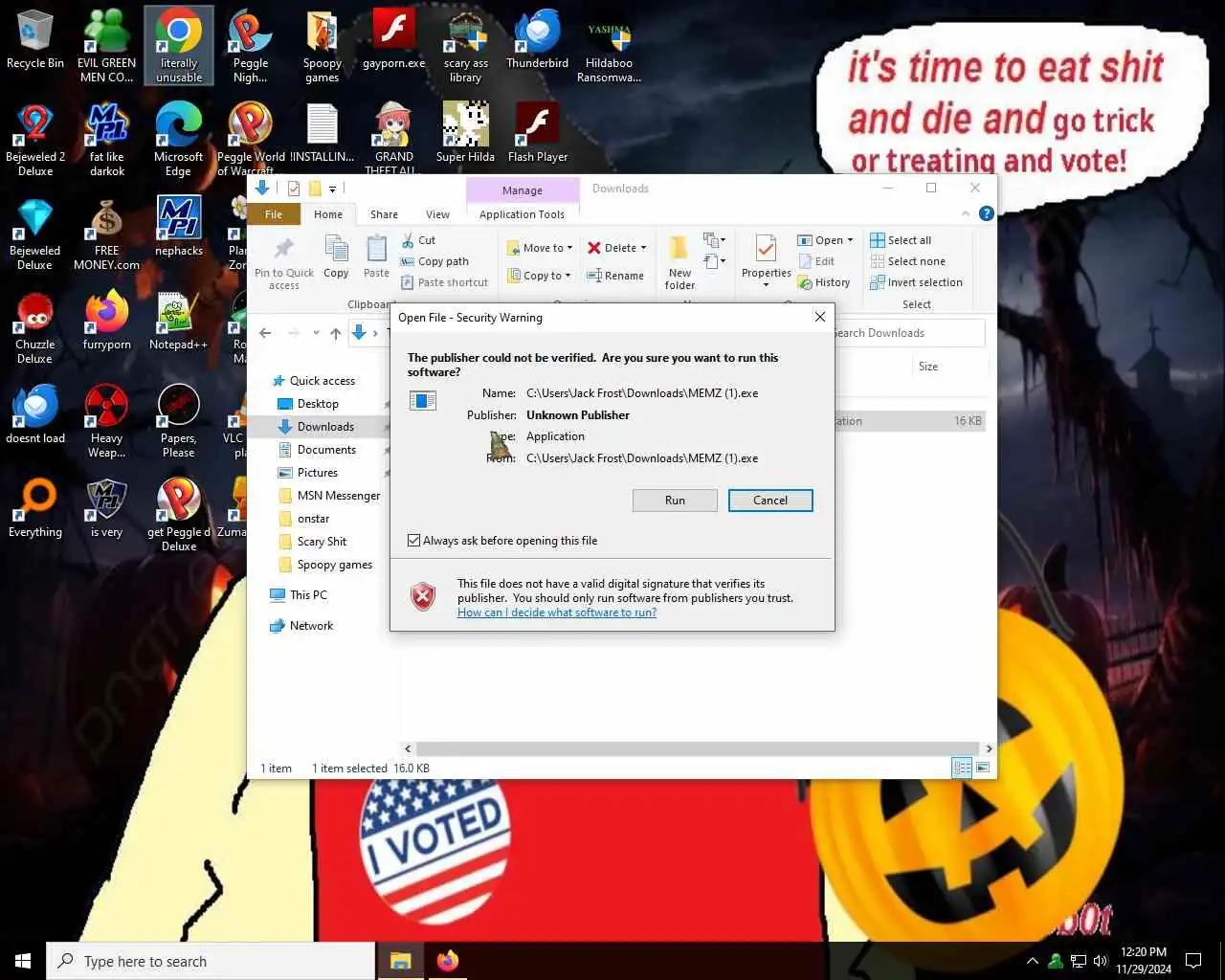Switch to the Share ribbon tab
This screenshot has width=1225, height=980.
pyautogui.click(x=384, y=214)
